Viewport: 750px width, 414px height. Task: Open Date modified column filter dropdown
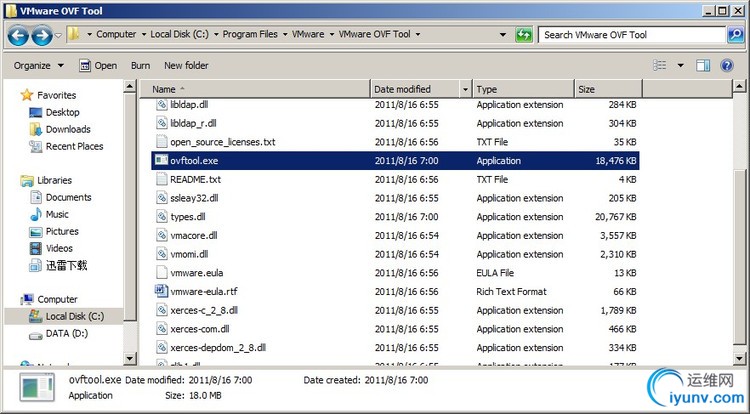[x=465, y=89]
